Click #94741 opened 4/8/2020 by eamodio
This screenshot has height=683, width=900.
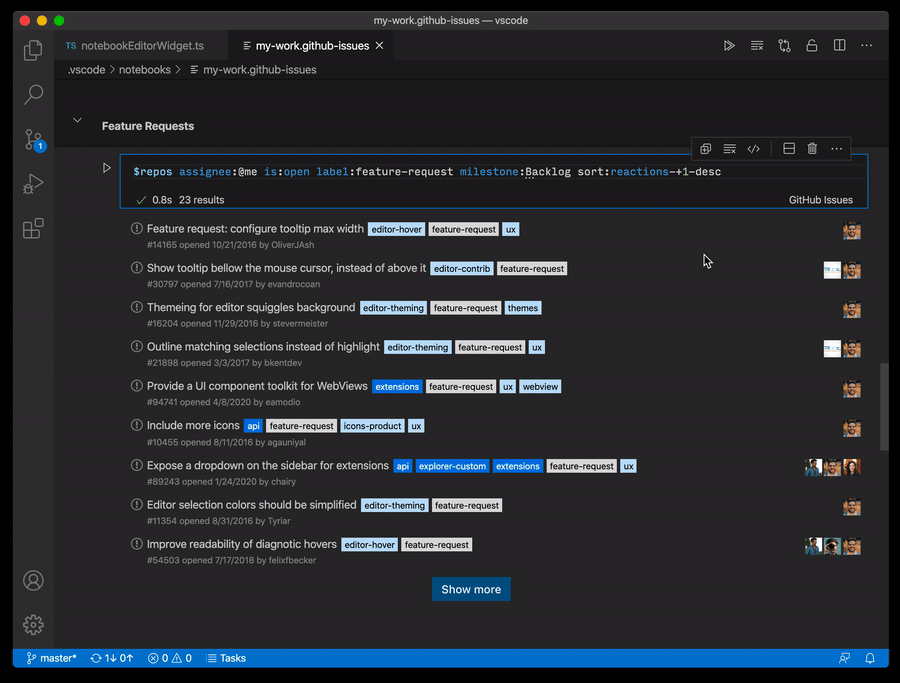tap(223, 402)
